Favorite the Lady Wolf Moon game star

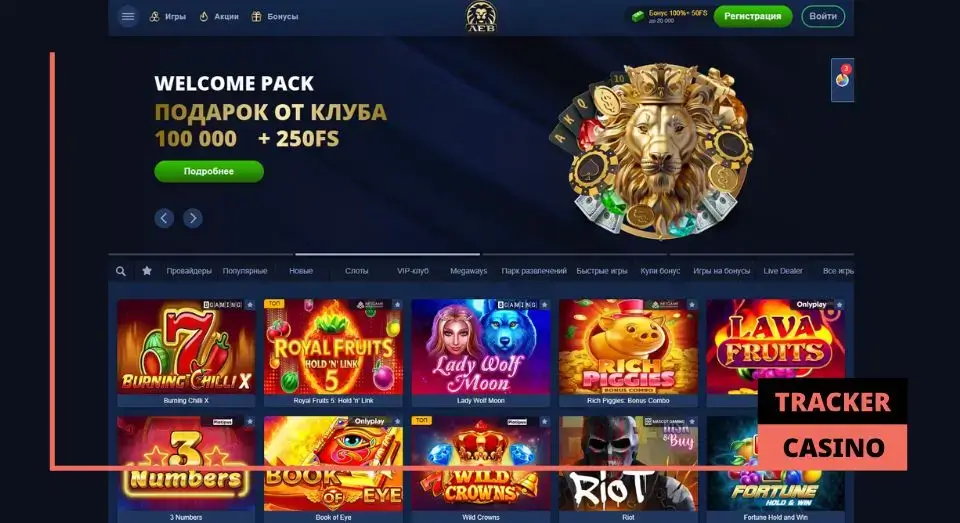[x=544, y=304]
